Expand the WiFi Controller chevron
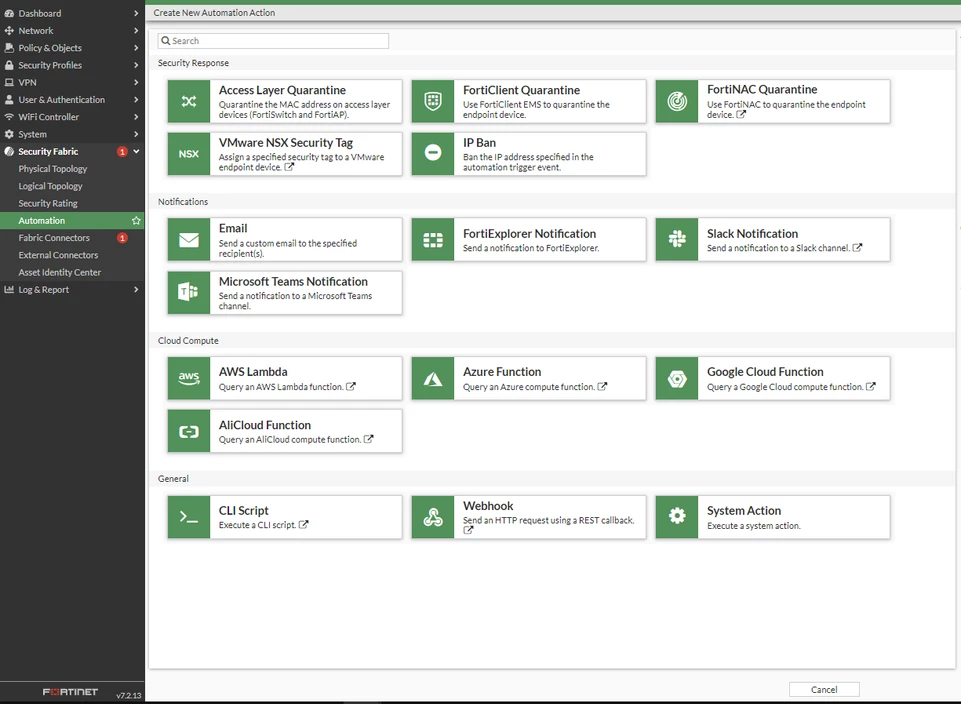 [136, 116]
